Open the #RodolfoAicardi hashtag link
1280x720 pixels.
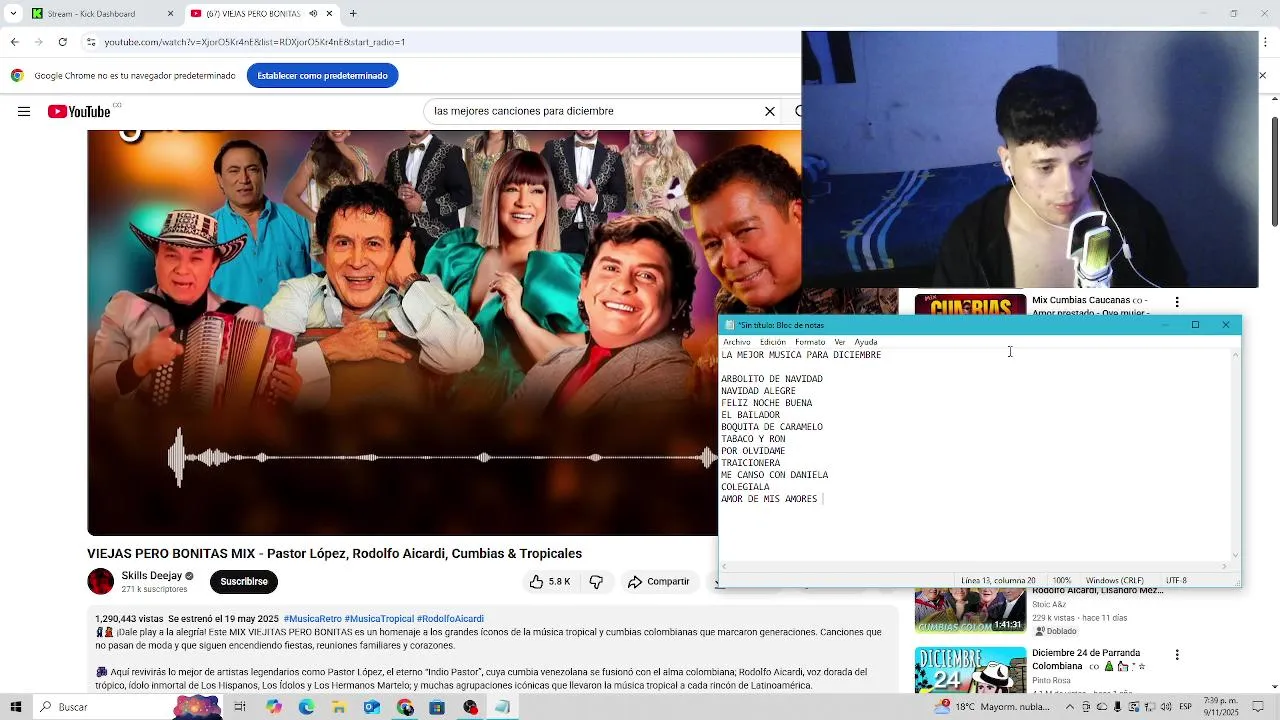click(x=450, y=619)
